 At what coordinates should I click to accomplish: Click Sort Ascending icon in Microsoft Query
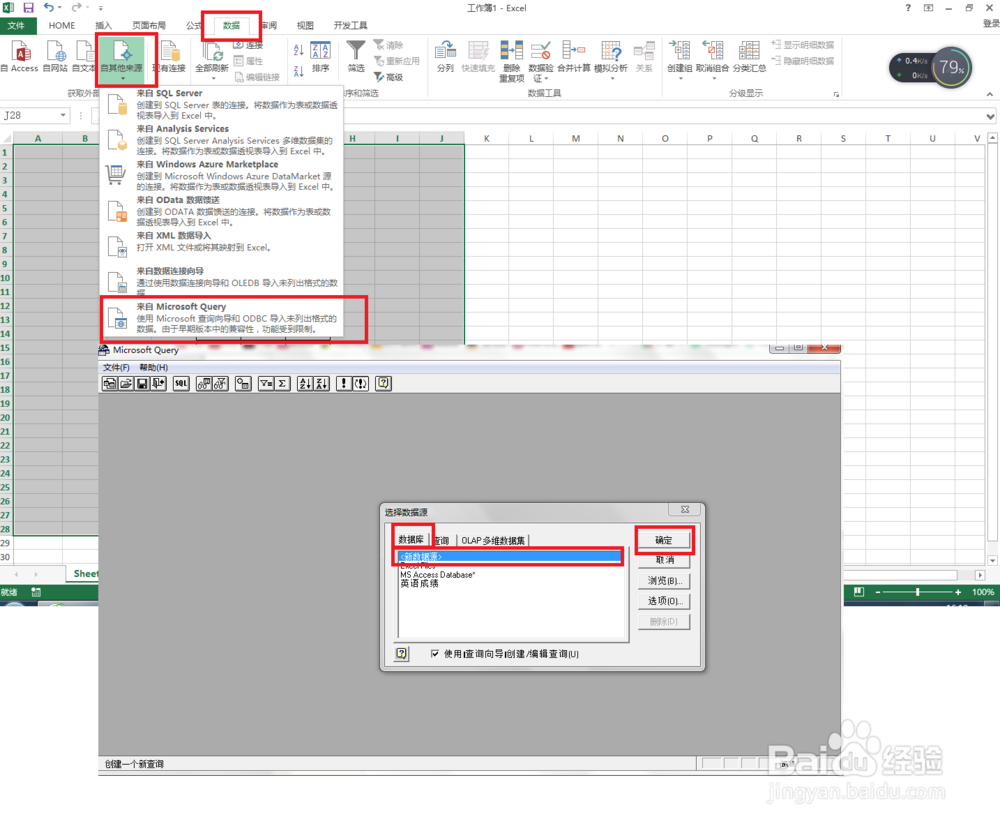305,383
